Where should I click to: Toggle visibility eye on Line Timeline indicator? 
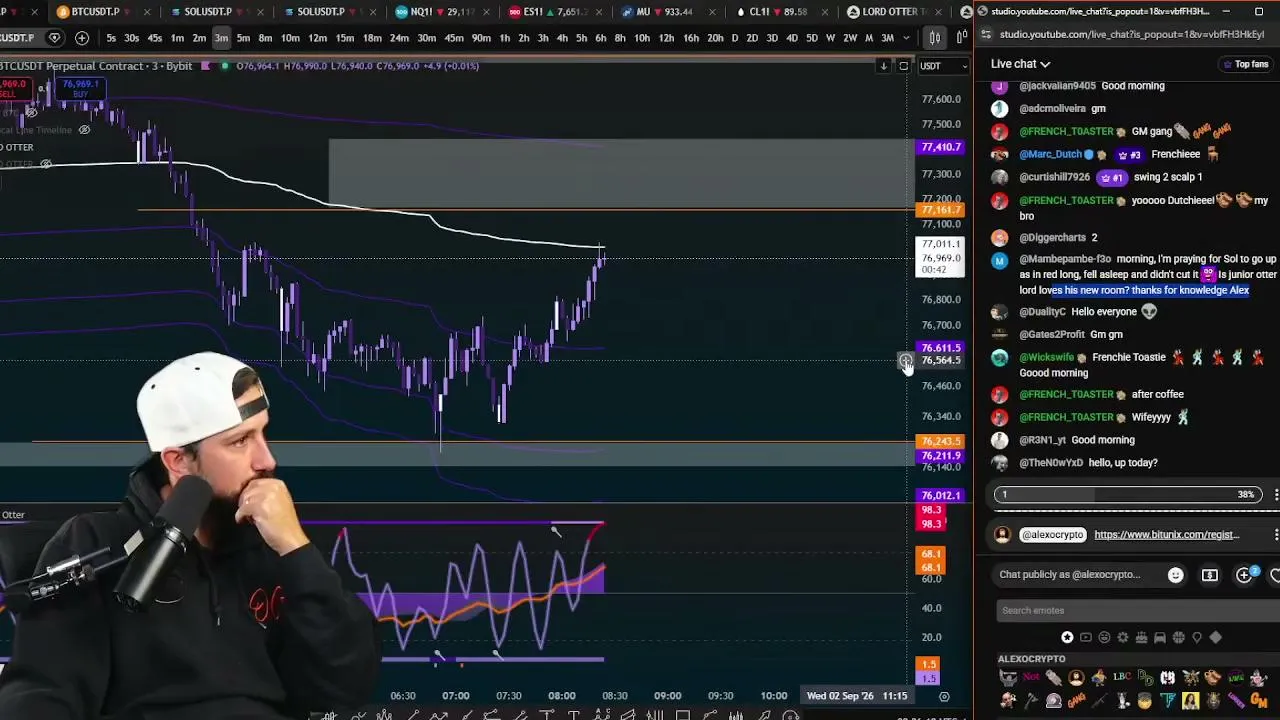[84, 130]
